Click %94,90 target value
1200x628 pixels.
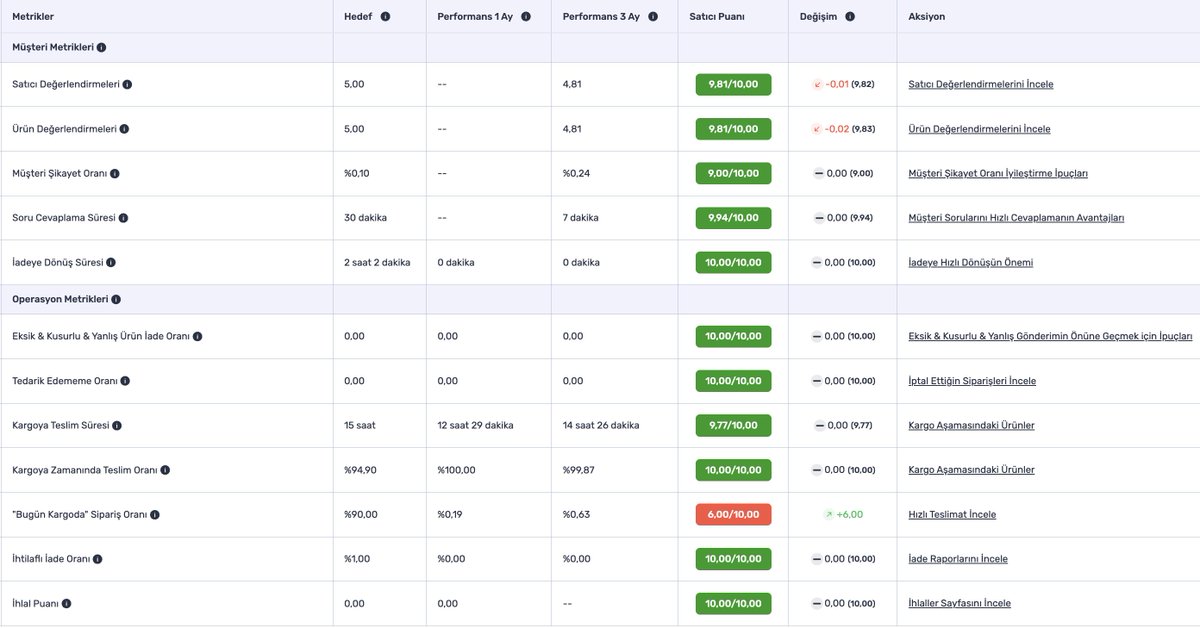[363, 470]
